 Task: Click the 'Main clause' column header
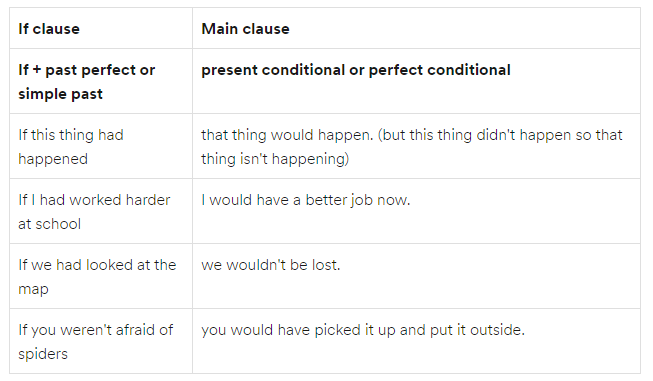tap(245, 29)
